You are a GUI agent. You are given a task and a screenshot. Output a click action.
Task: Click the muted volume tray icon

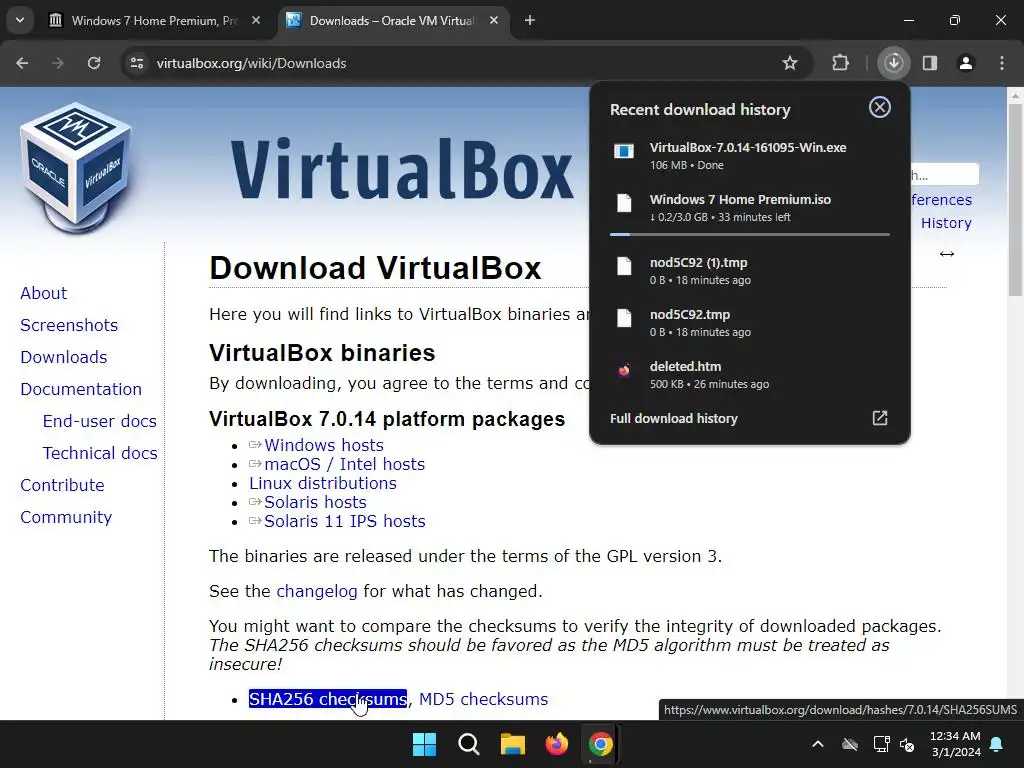click(x=907, y=744)
